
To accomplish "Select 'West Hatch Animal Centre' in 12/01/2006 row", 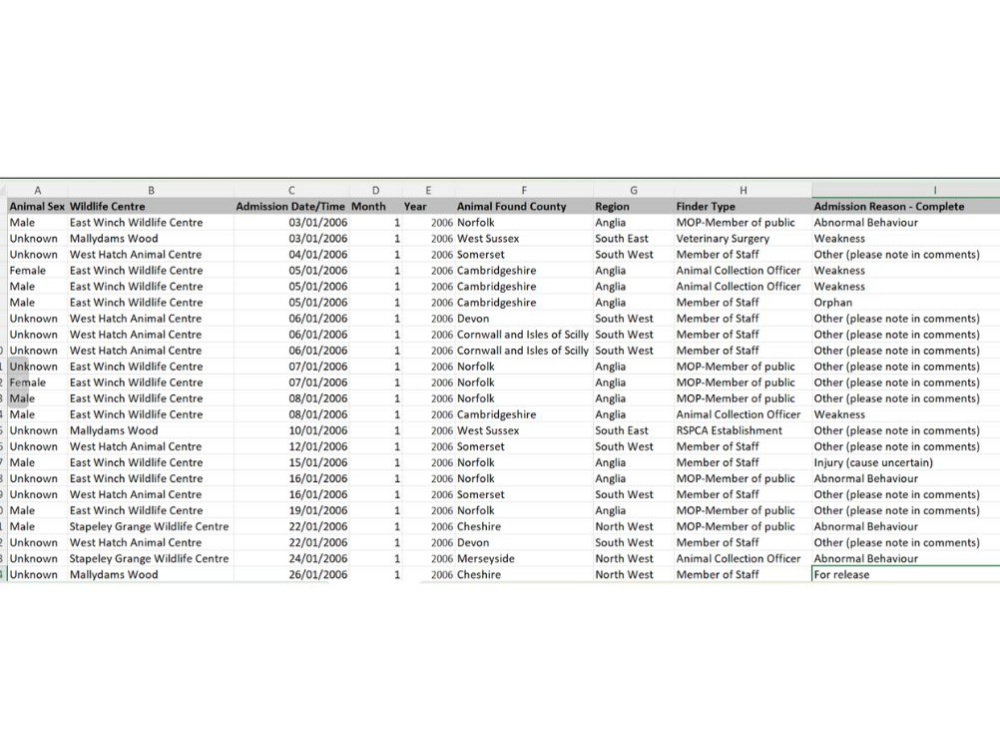I will click(x=151, y=446).
